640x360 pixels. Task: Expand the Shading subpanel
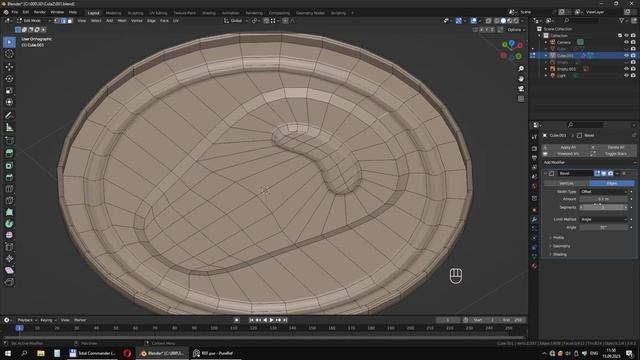[x=558, y=254]
